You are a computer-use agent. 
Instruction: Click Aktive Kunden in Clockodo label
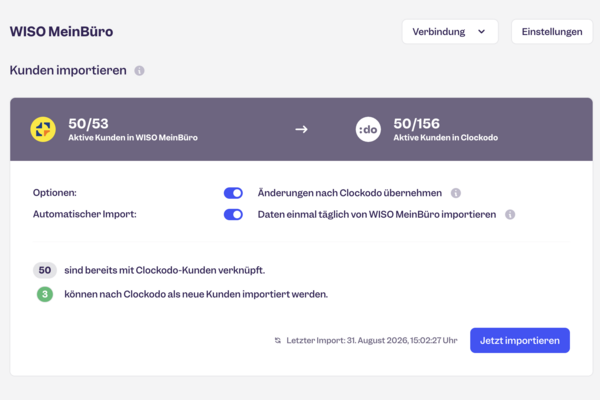(446, 137)
